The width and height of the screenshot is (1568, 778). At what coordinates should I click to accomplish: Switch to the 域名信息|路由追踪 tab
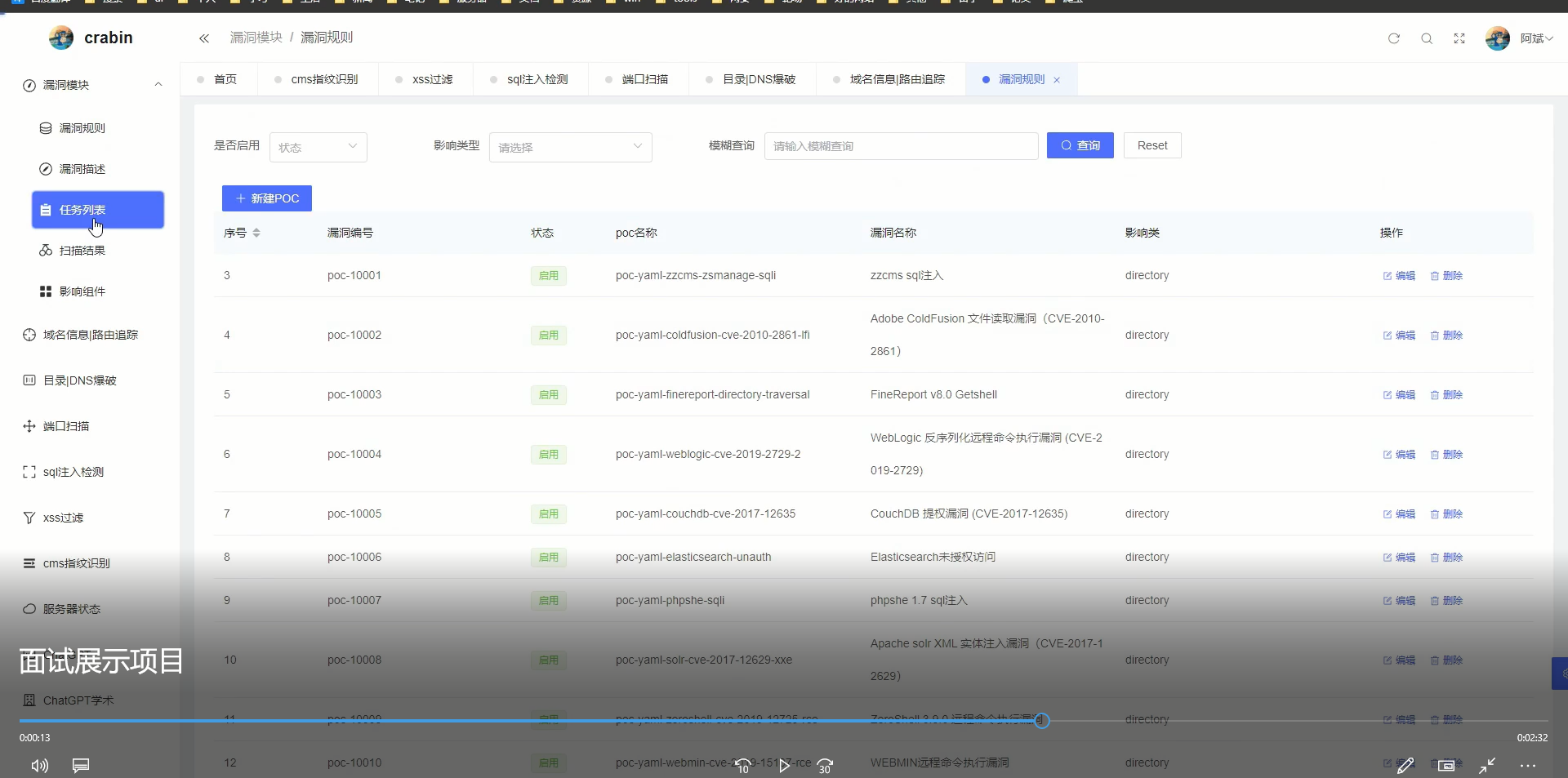[x=889, y=79]
